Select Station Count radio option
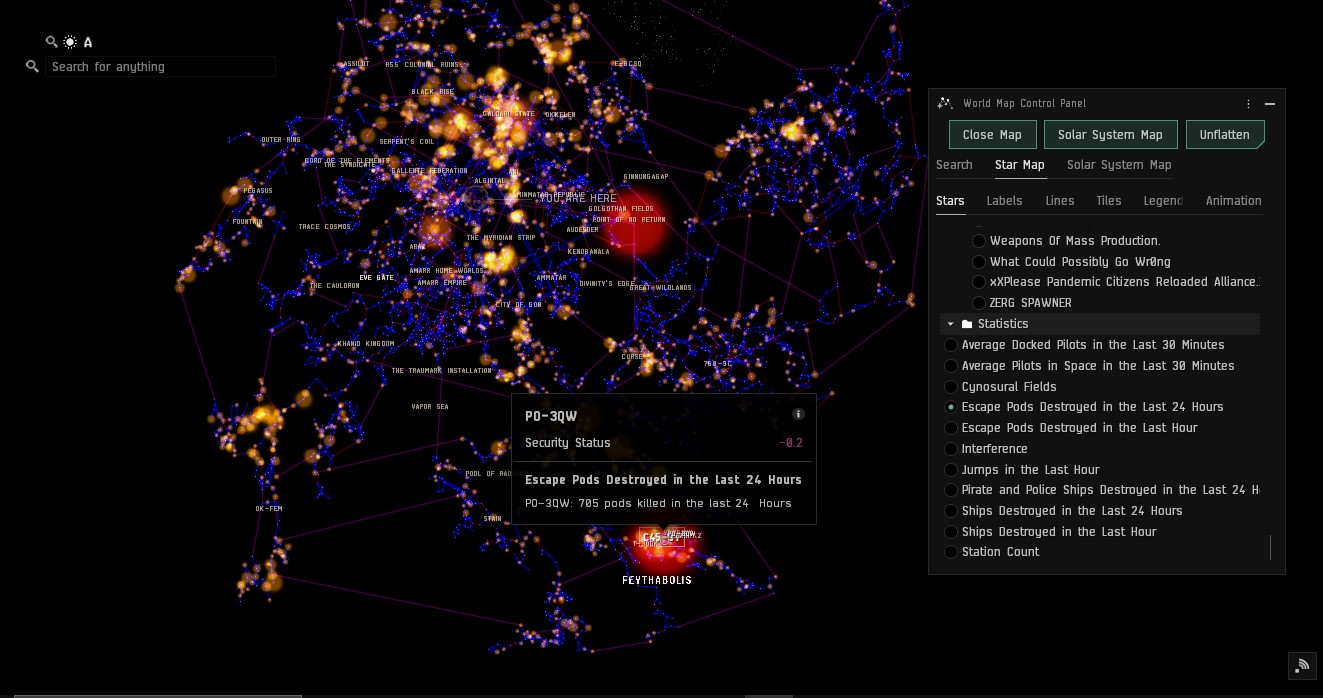The image size is (1323, 698). [951, 552]
